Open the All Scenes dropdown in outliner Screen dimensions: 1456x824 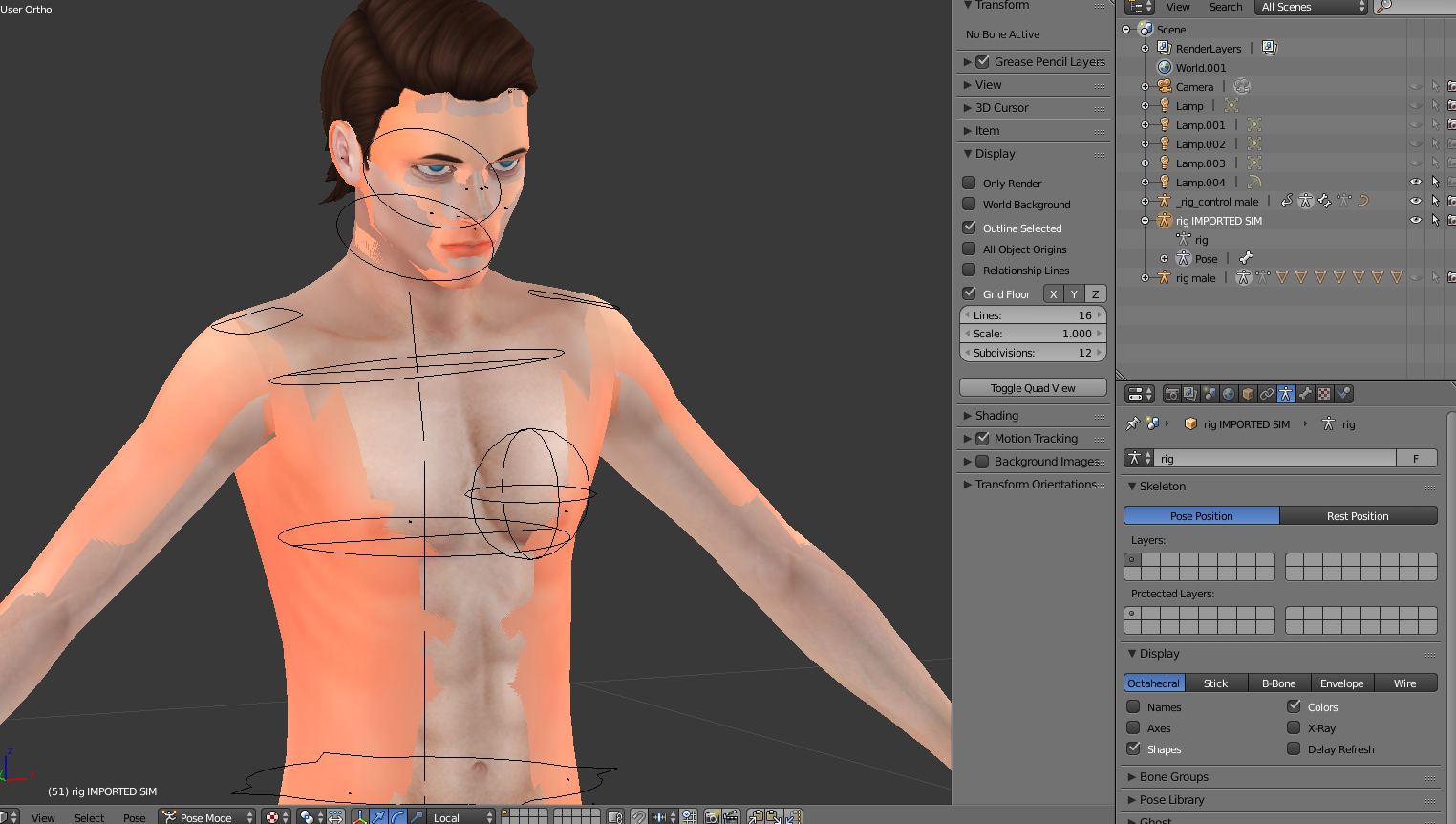1311,7
